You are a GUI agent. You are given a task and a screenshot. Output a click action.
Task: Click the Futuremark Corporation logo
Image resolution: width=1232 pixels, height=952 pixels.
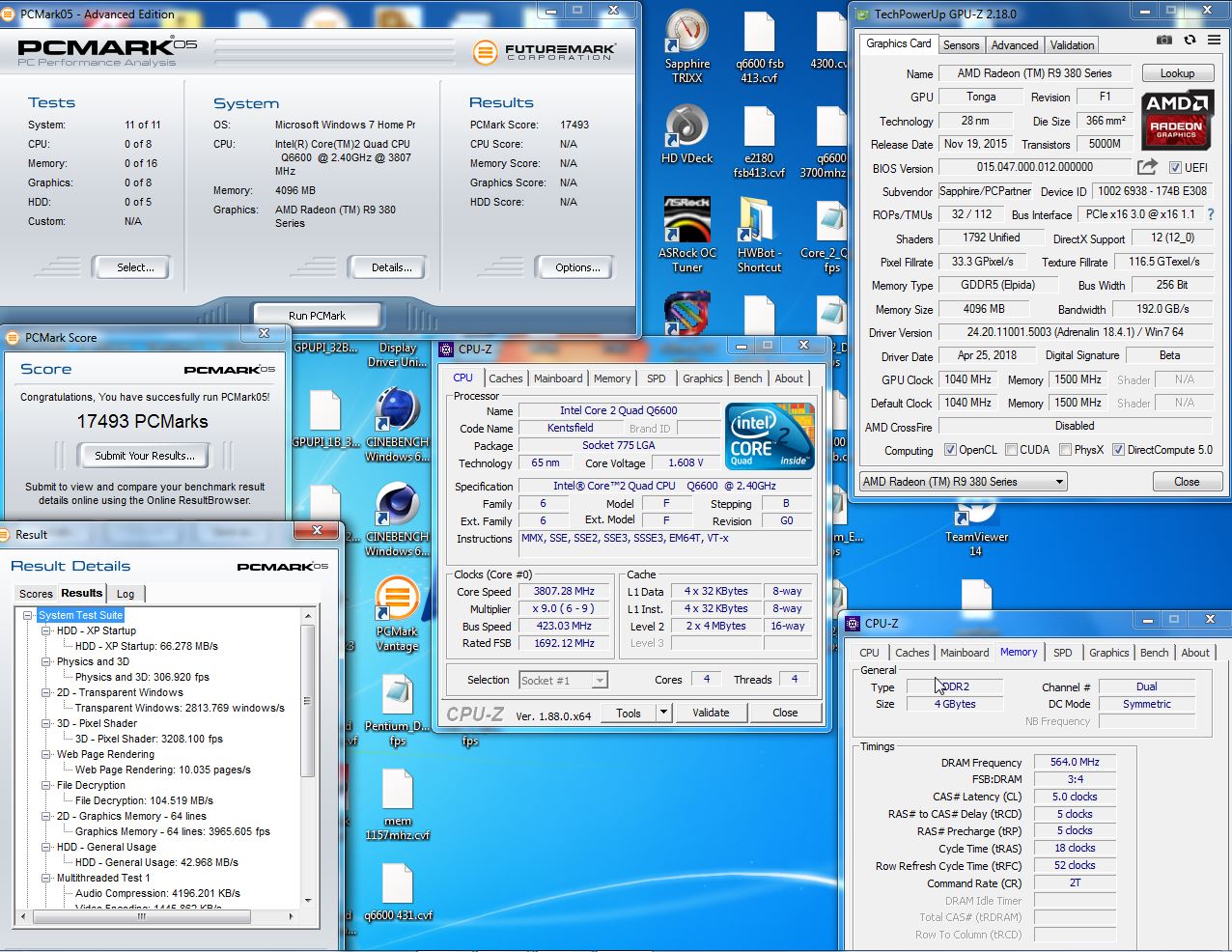point(544,51)
